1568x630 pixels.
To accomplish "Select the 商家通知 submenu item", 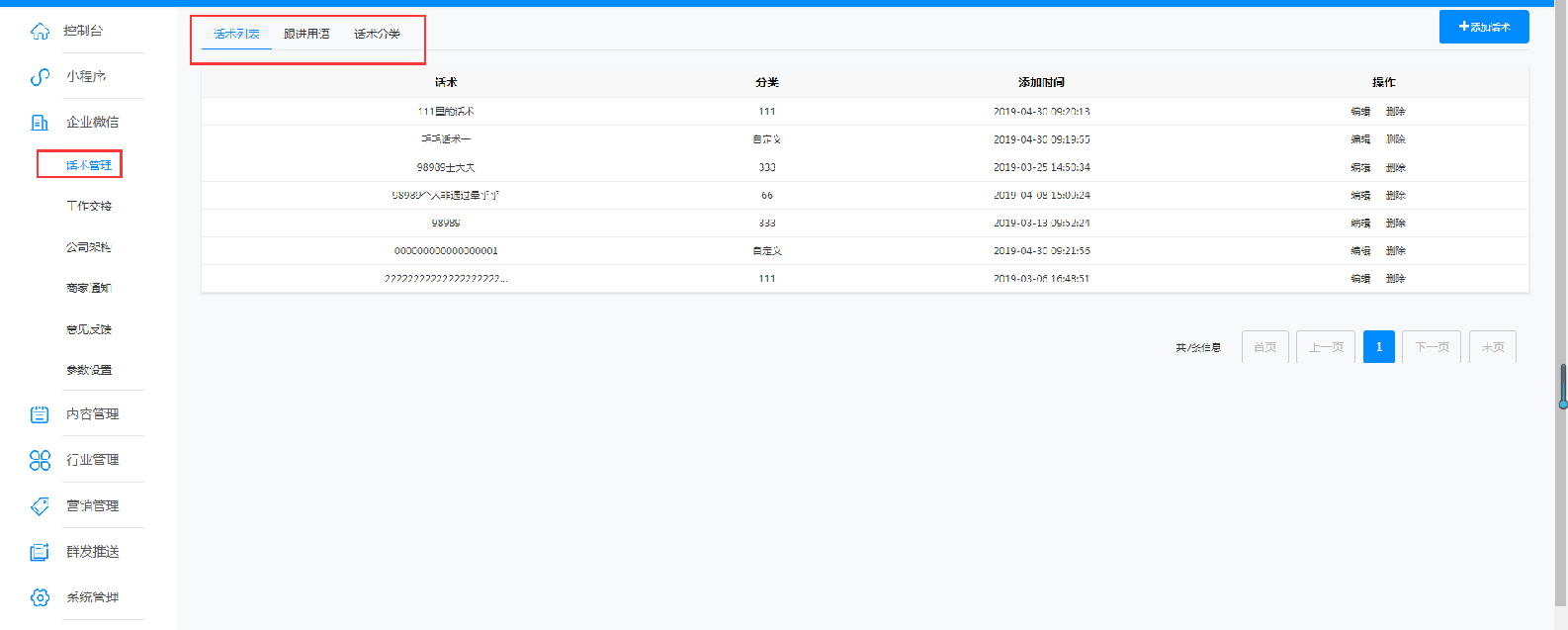I will [x=89, y=288].
